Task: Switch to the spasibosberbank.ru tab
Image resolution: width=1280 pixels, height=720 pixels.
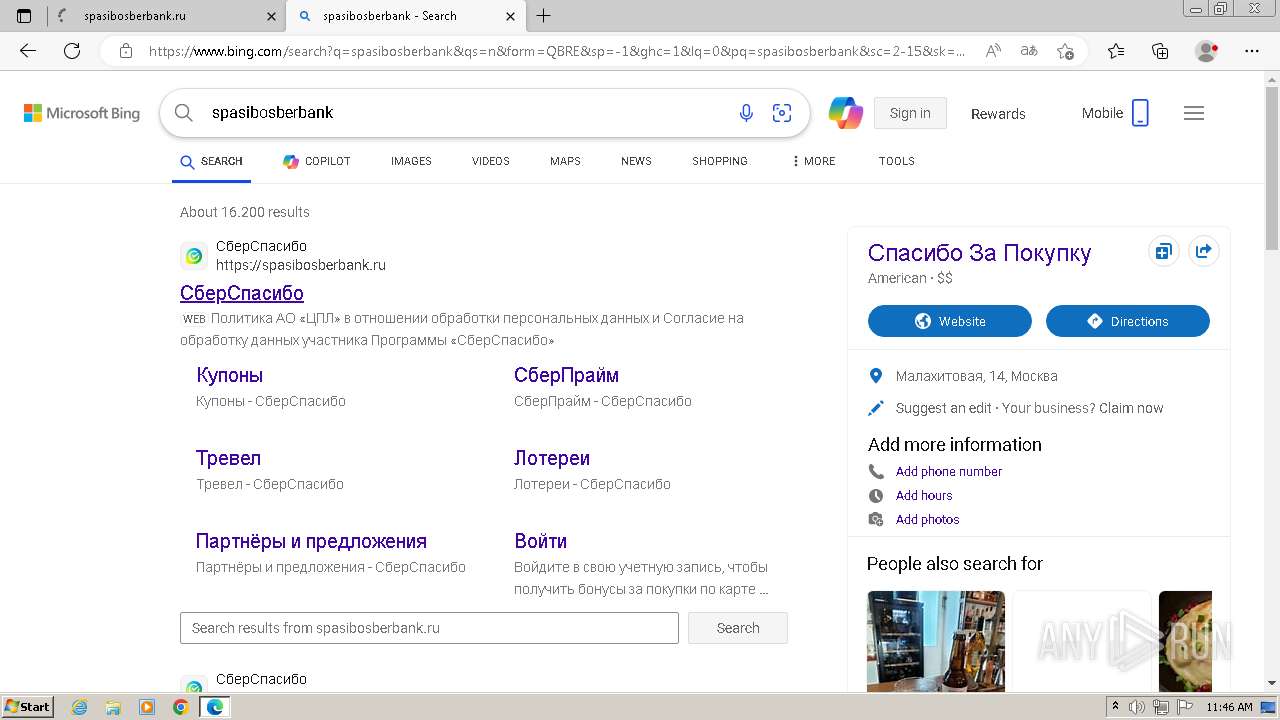Action: coord(165,16)
